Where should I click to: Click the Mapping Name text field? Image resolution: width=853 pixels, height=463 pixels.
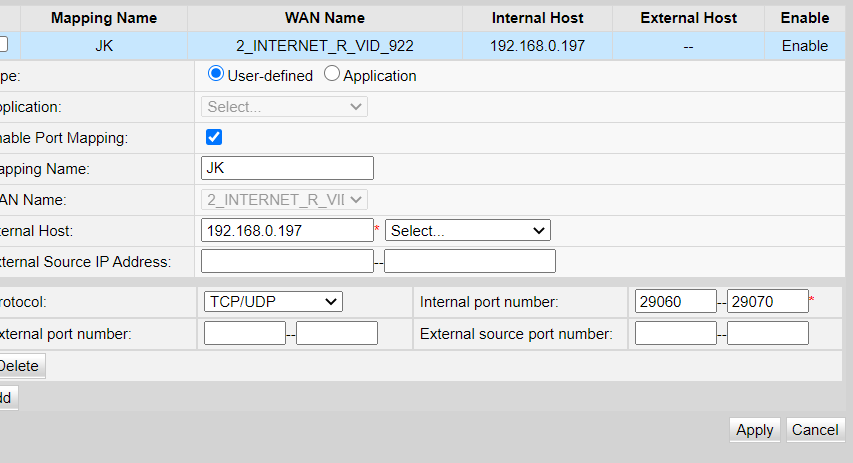(287, 168)
